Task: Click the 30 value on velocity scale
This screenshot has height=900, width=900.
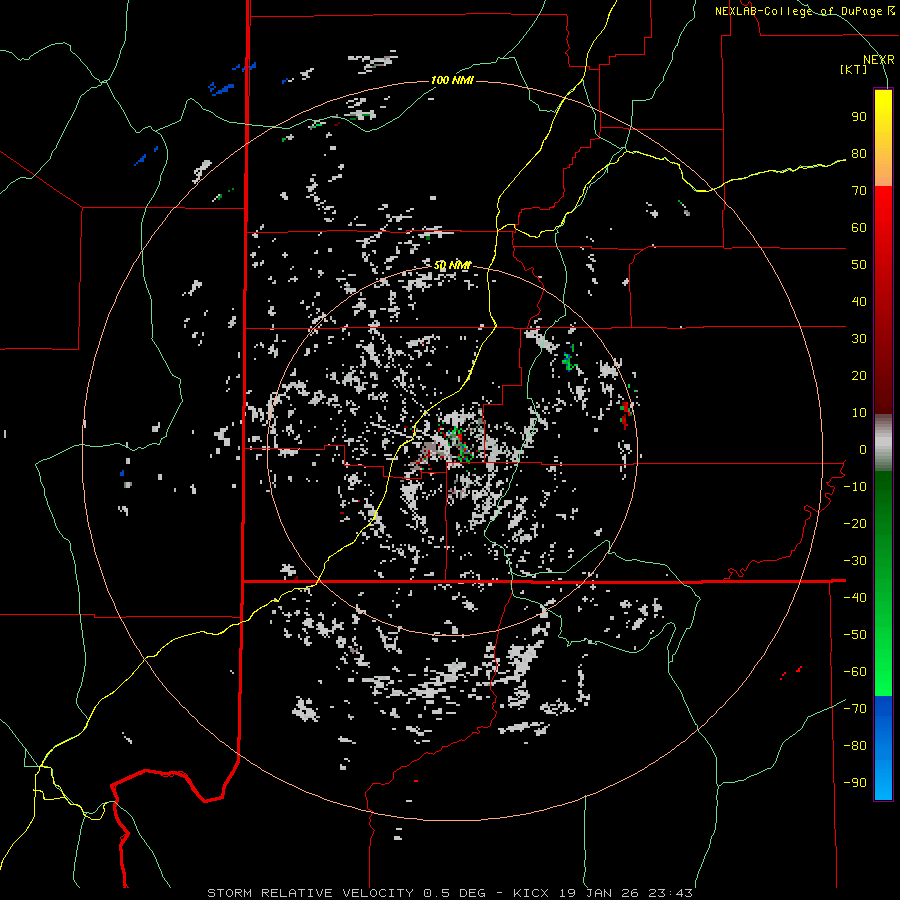Action: 859,339
